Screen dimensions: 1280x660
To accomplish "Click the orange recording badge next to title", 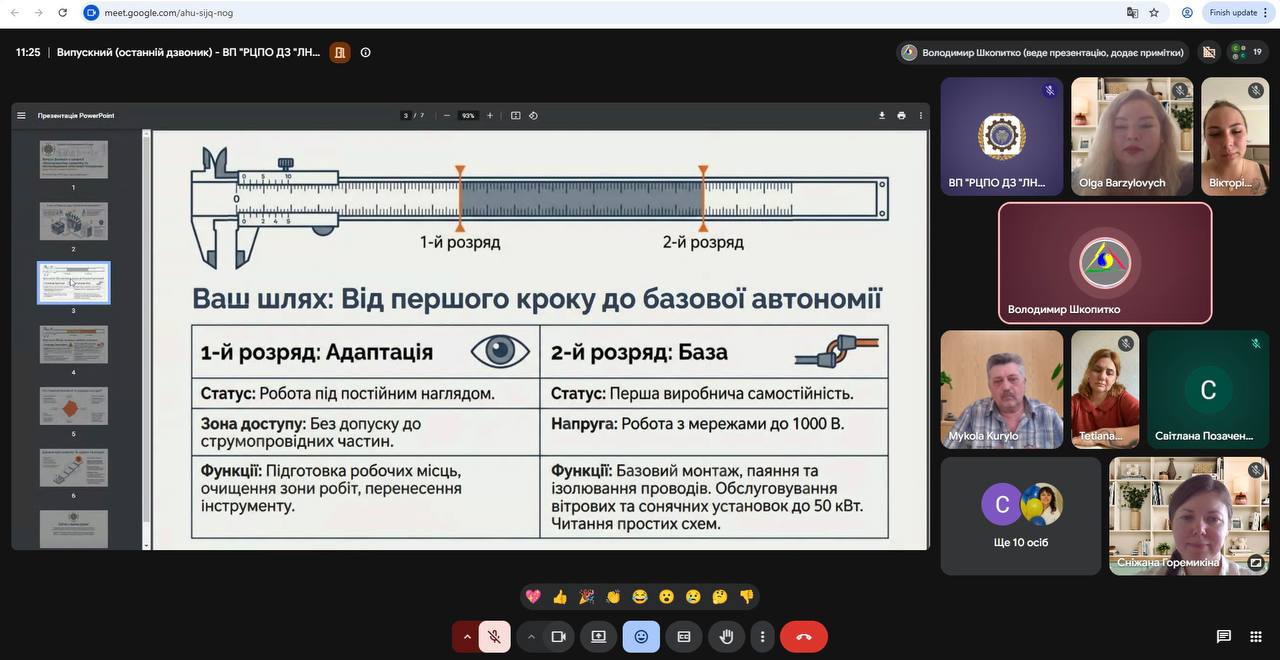I will [x=340, y=52].
